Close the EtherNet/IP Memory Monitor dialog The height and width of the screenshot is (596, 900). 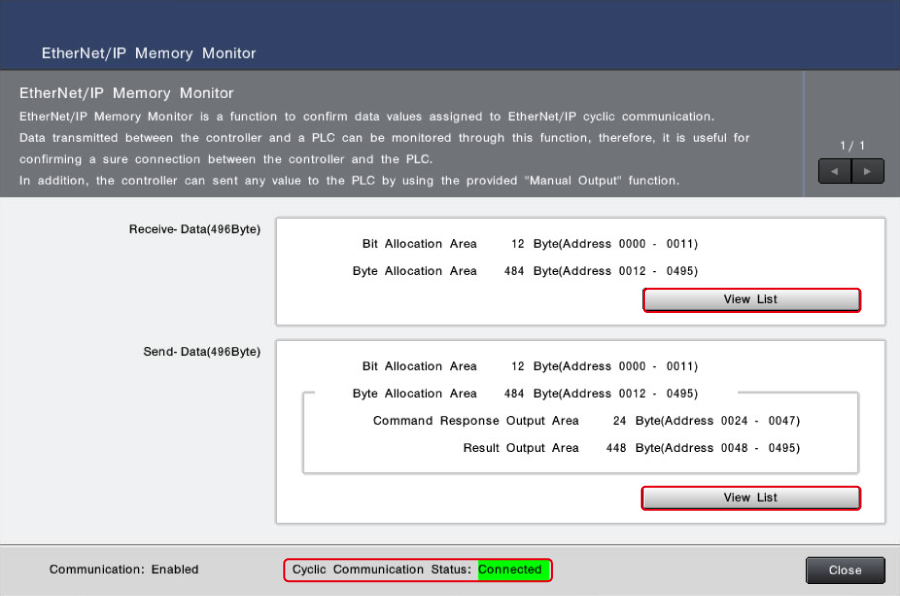pos(845,570)
